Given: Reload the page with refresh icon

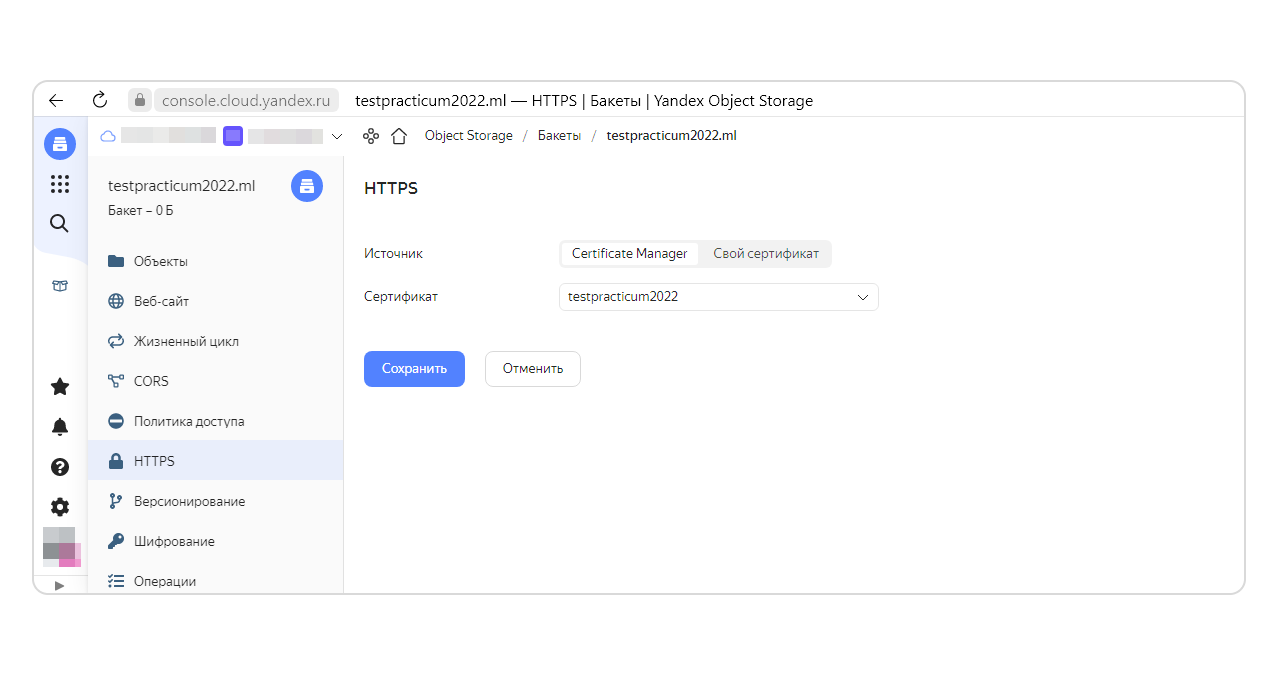Looking at the screenshot, I should coord(99,100).
